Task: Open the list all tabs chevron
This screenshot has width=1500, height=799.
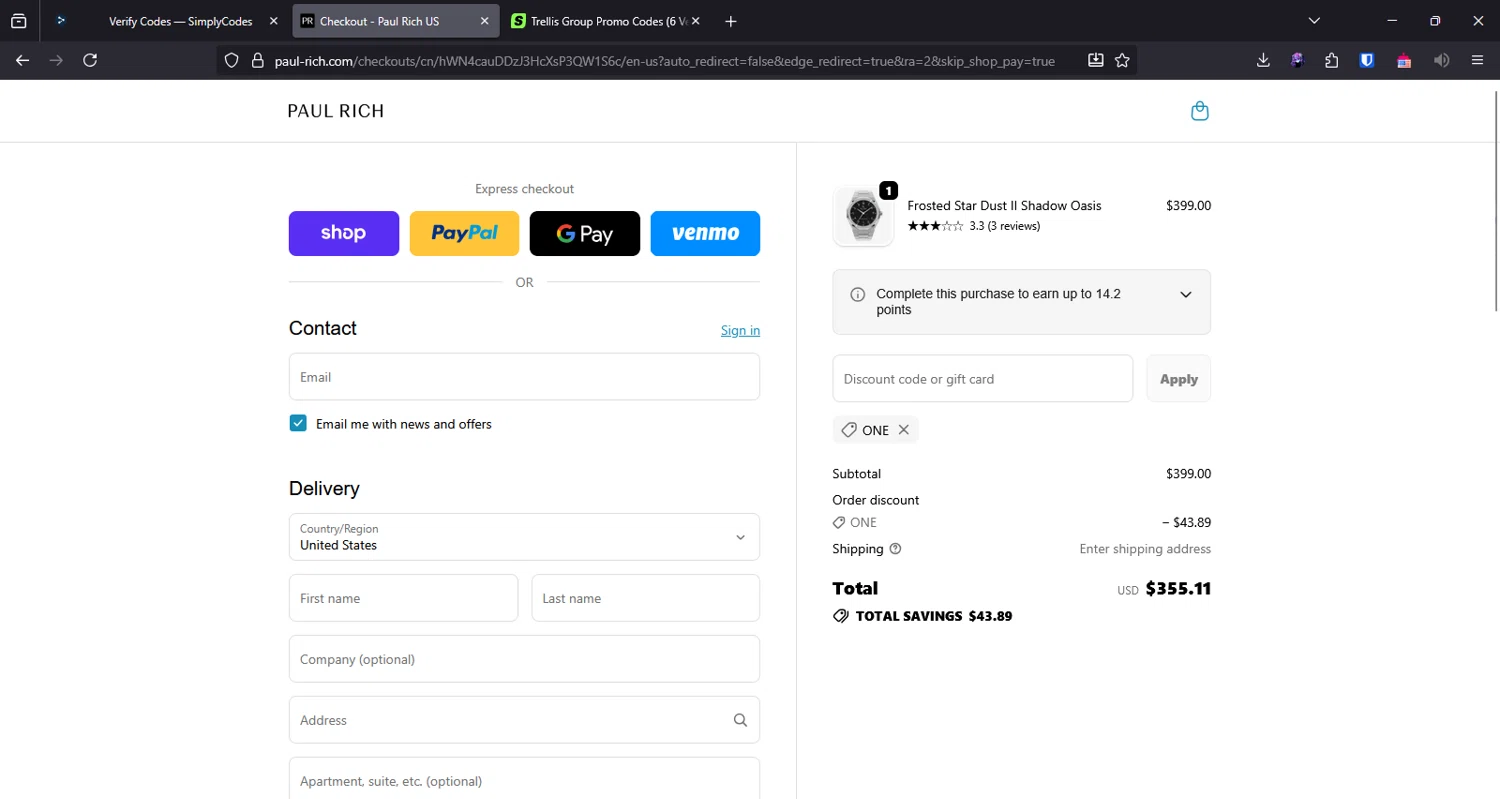Action: [x=1314, y=21]
